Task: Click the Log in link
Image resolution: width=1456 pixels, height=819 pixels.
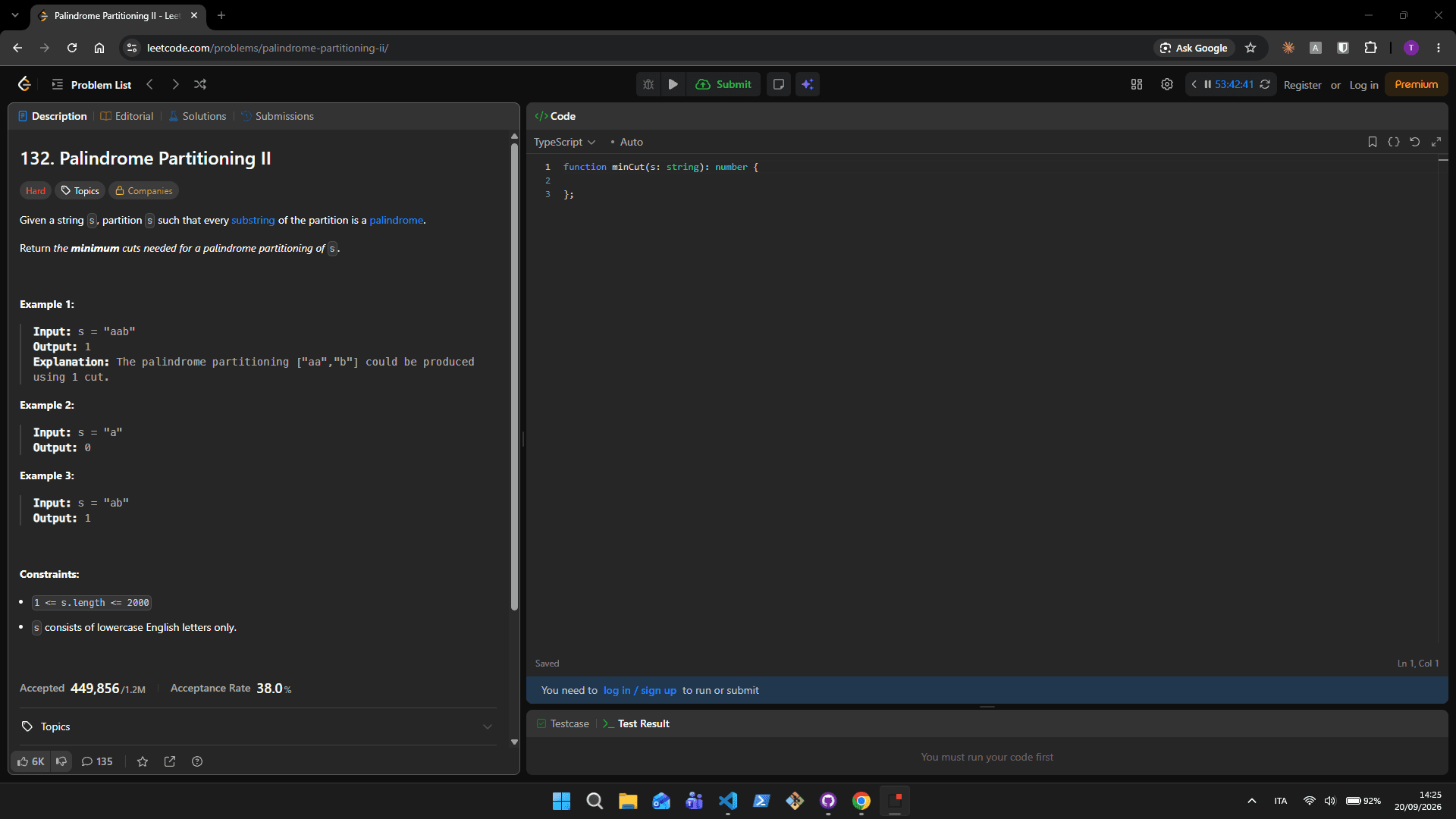Action: click(1363, 85)
